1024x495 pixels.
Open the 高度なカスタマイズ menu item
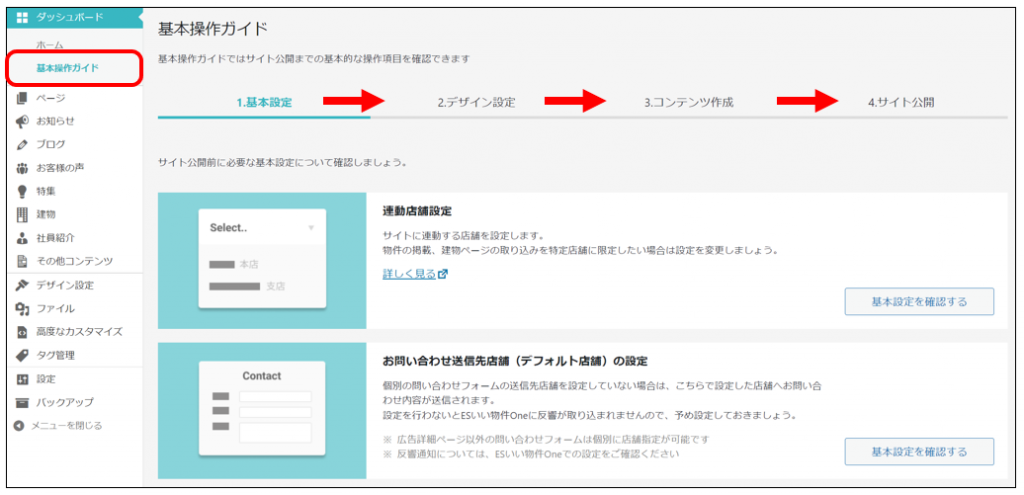[x=78, y=331]
